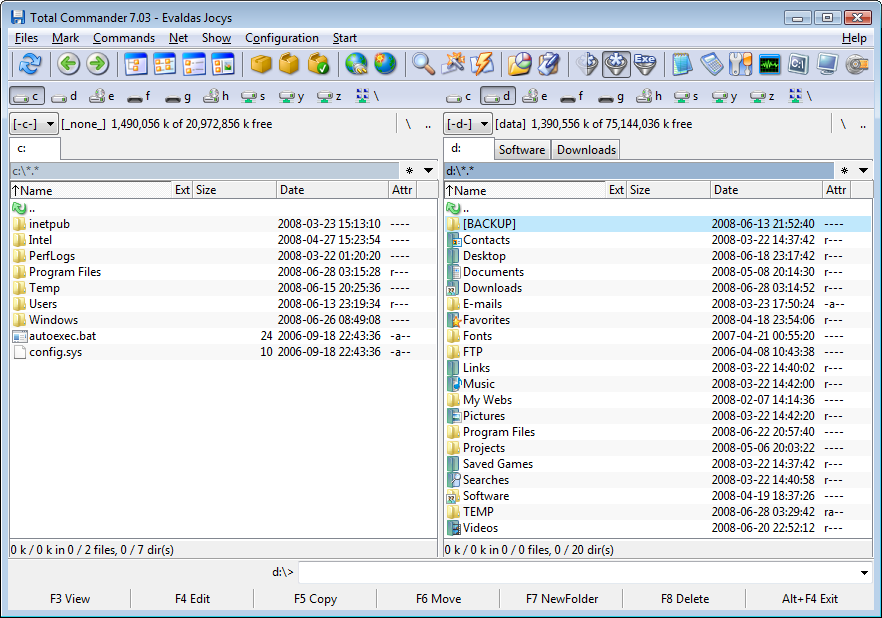This screenshot has height=618, width=882.
Task: Select the Projects folder in right panel
Action: tap(658, 448)
